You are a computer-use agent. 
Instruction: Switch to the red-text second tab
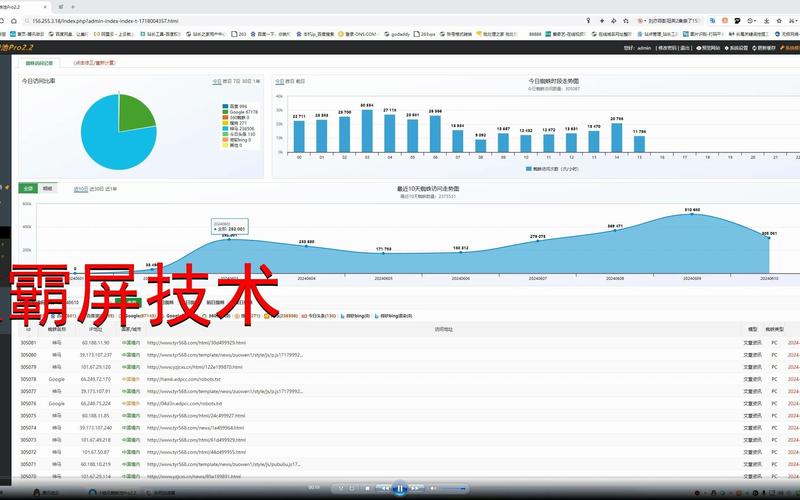[94, 63]
